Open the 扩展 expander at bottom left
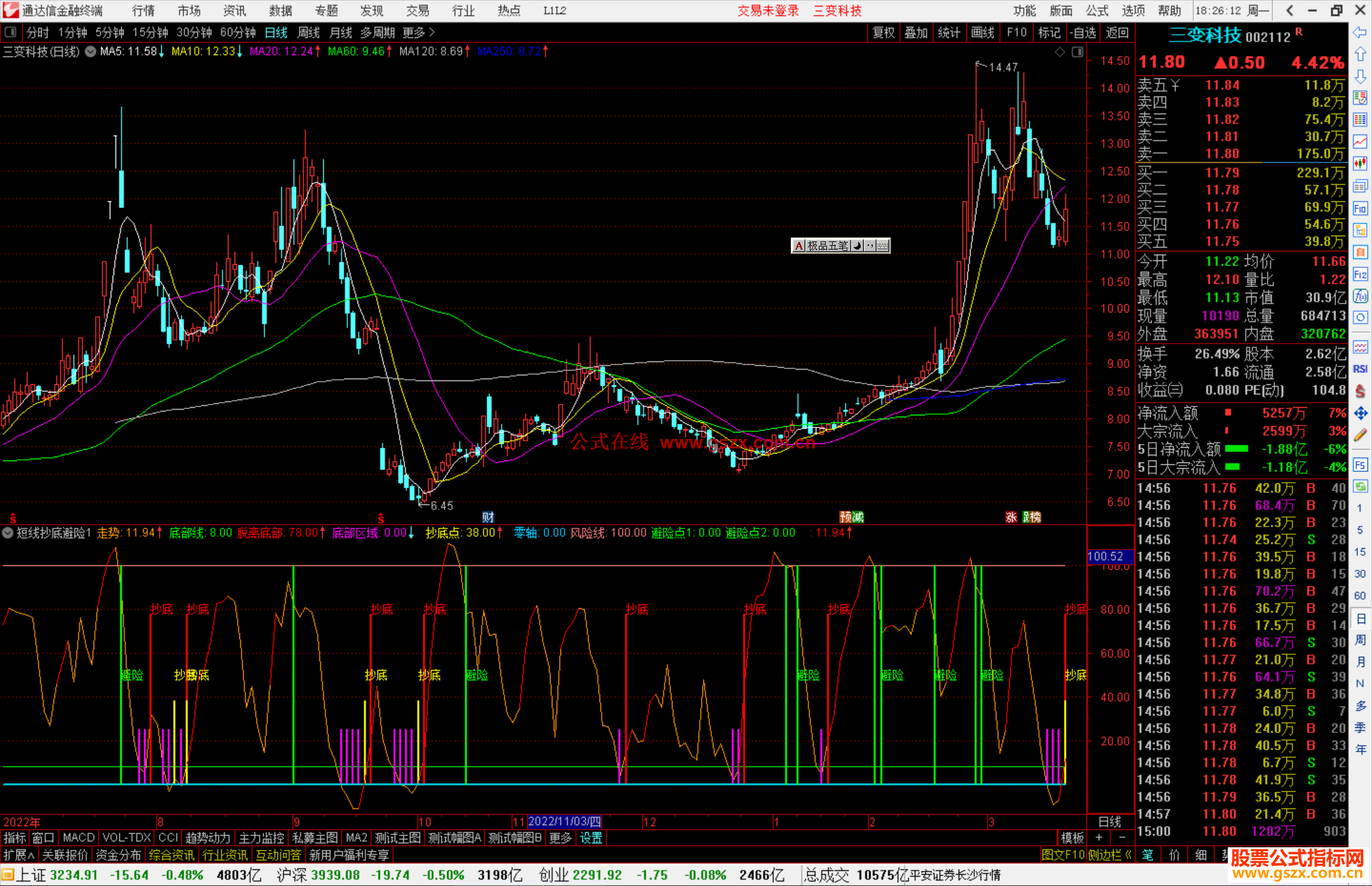 (19, 855)
